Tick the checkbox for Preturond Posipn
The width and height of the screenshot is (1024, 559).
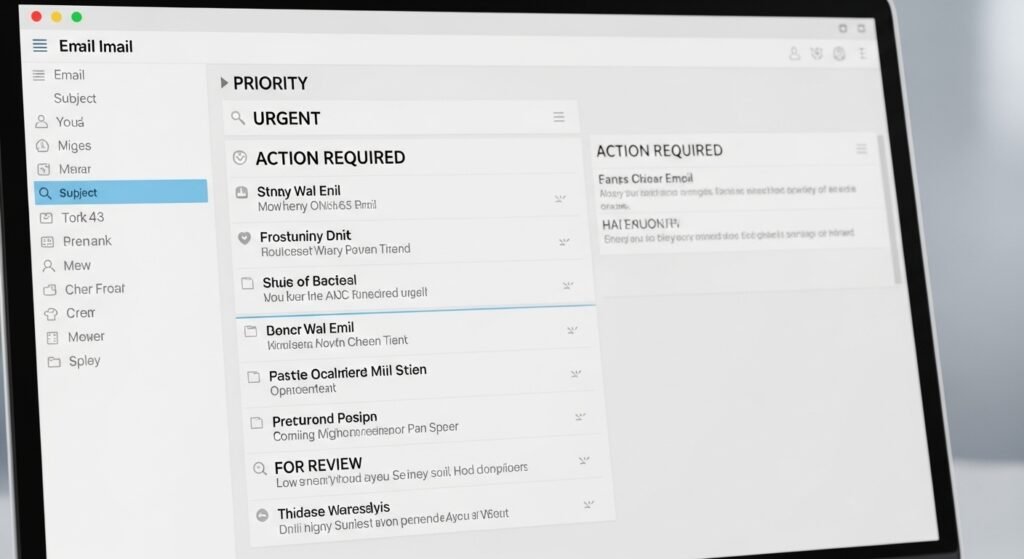tap(256, 423)
